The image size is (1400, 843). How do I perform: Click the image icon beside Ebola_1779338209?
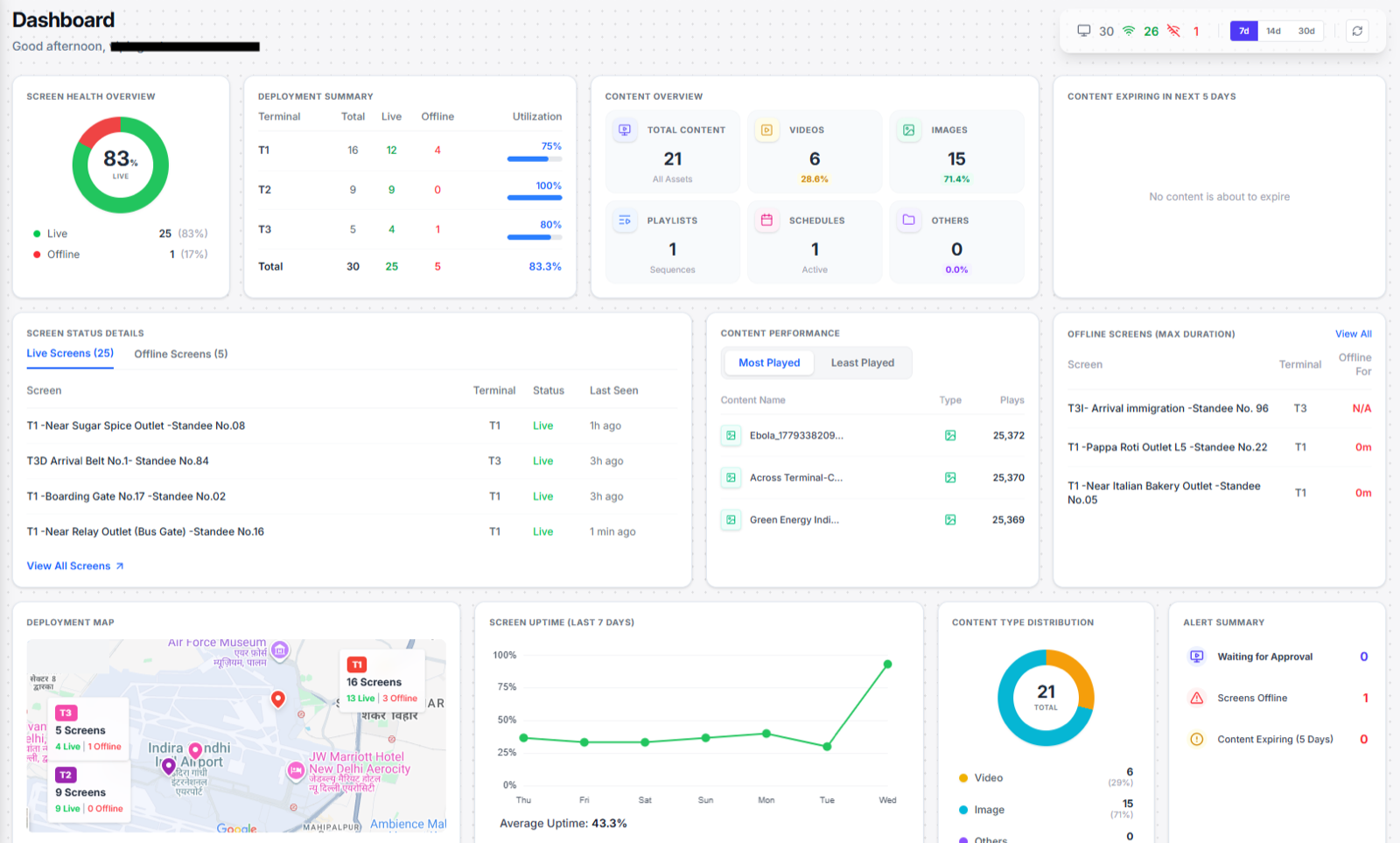click(731, 435)
